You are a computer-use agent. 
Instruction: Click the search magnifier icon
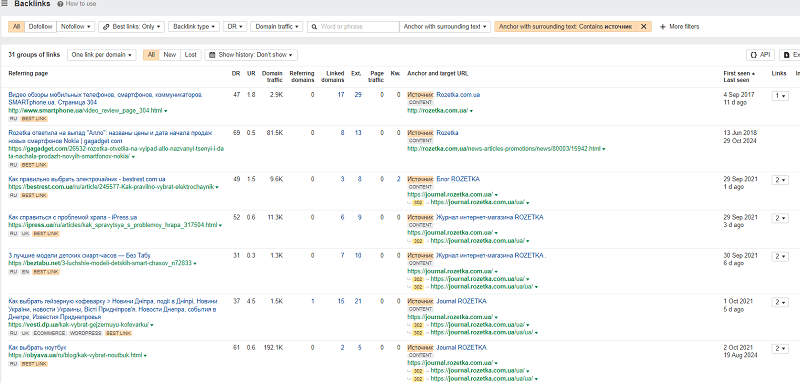click(315, 27)
